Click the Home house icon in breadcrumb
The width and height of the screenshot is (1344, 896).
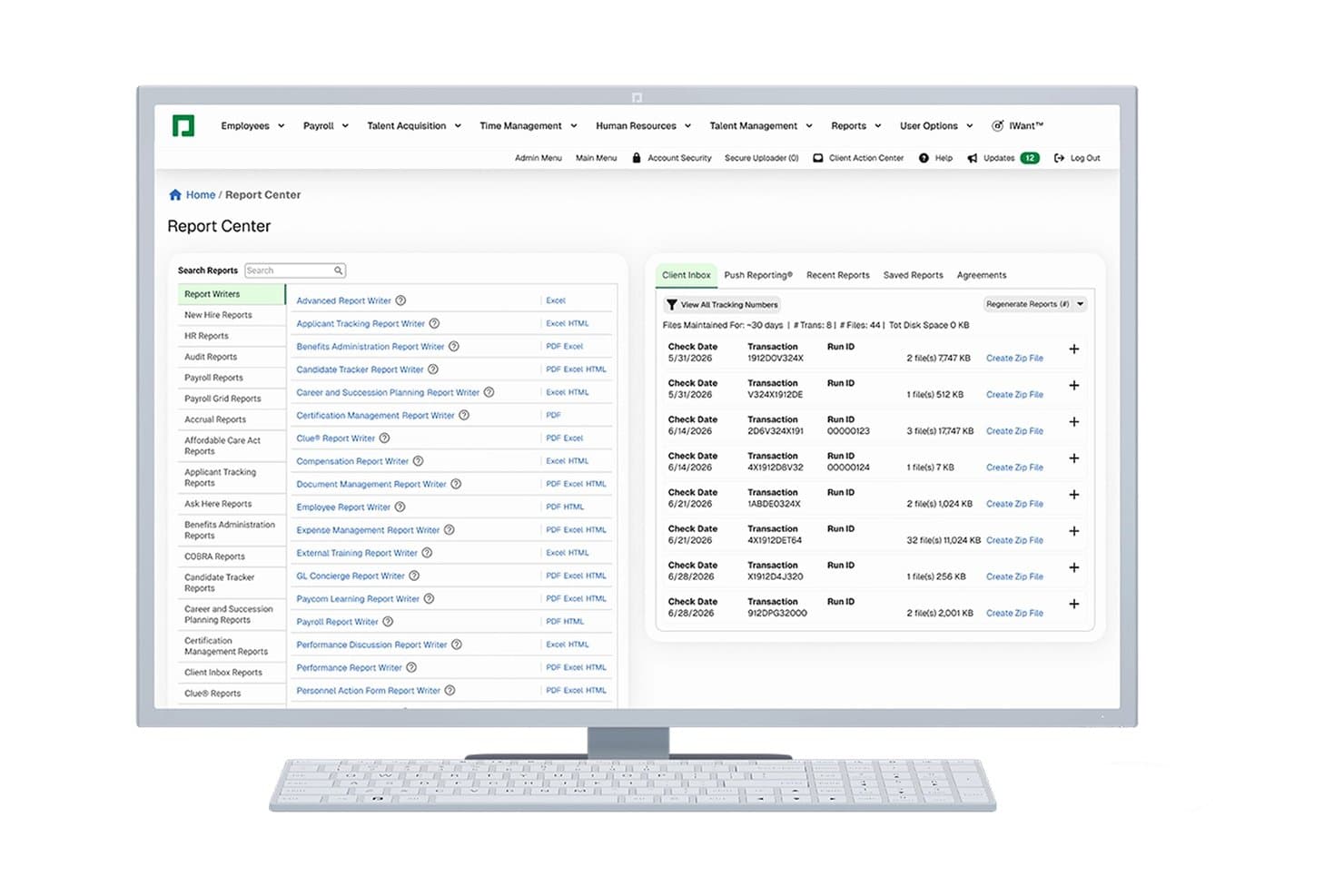tap(175, 194)
